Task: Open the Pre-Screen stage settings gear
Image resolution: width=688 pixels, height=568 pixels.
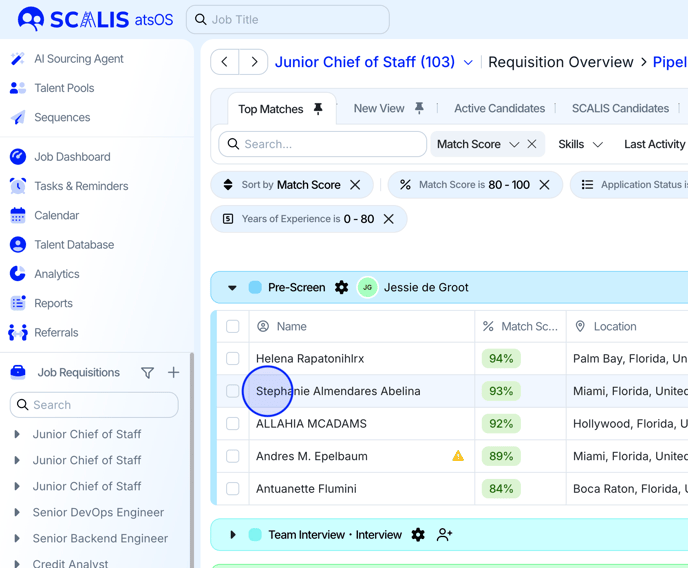Action: 342,288
